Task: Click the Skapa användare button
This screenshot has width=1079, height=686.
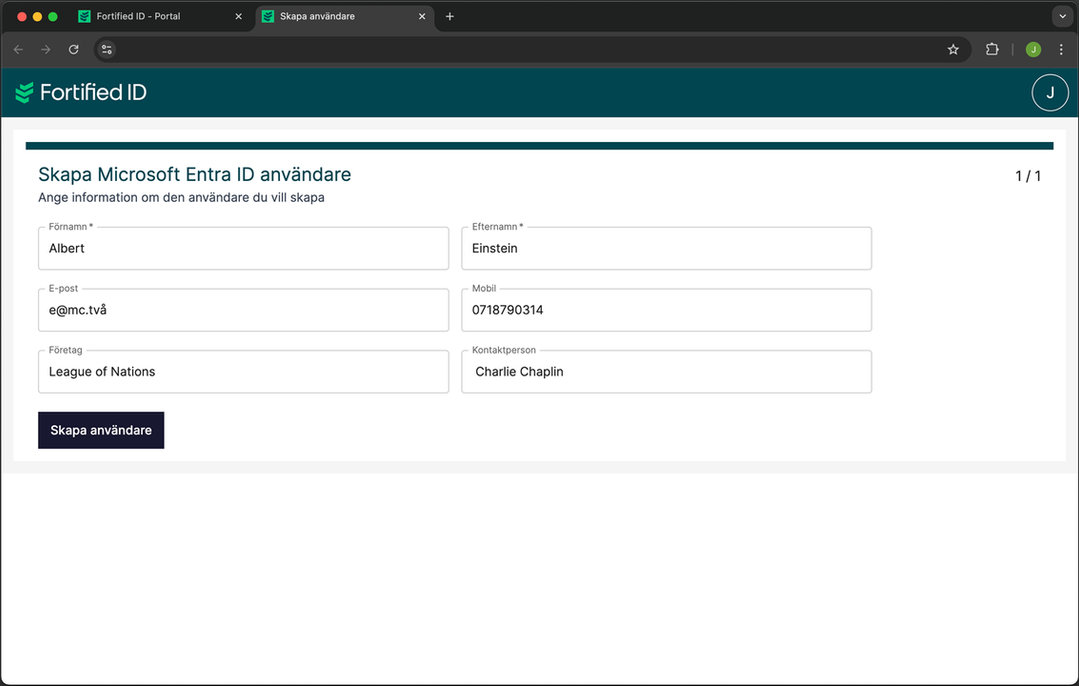Action: [x=101, y=430]
